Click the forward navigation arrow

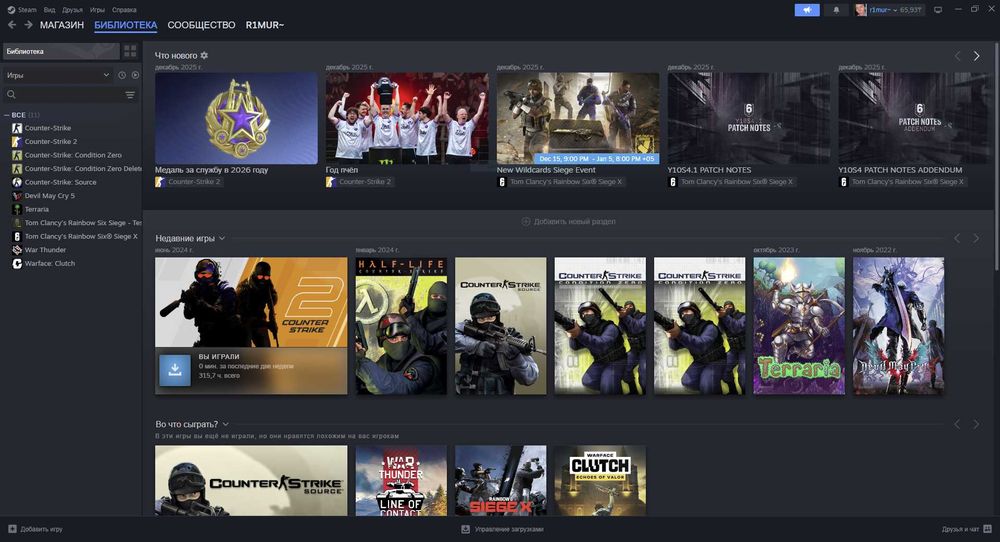[28, 25]
